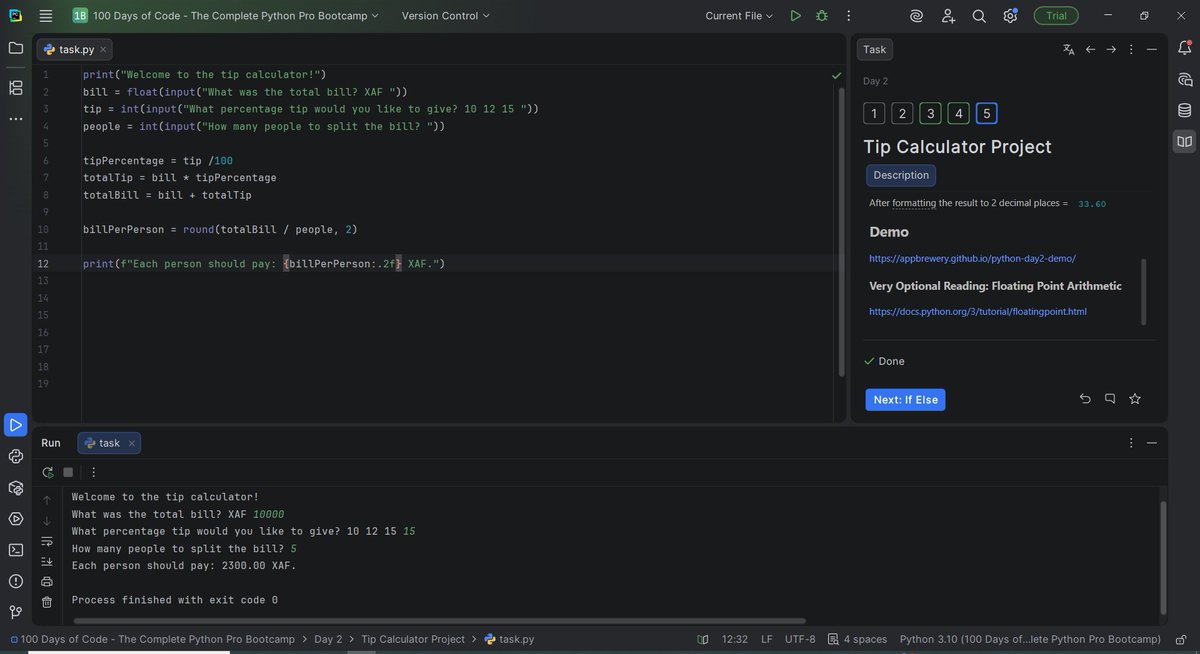Leave a comment on the task
Viewport: 1200px width, 654px height.
point(1110,399)
